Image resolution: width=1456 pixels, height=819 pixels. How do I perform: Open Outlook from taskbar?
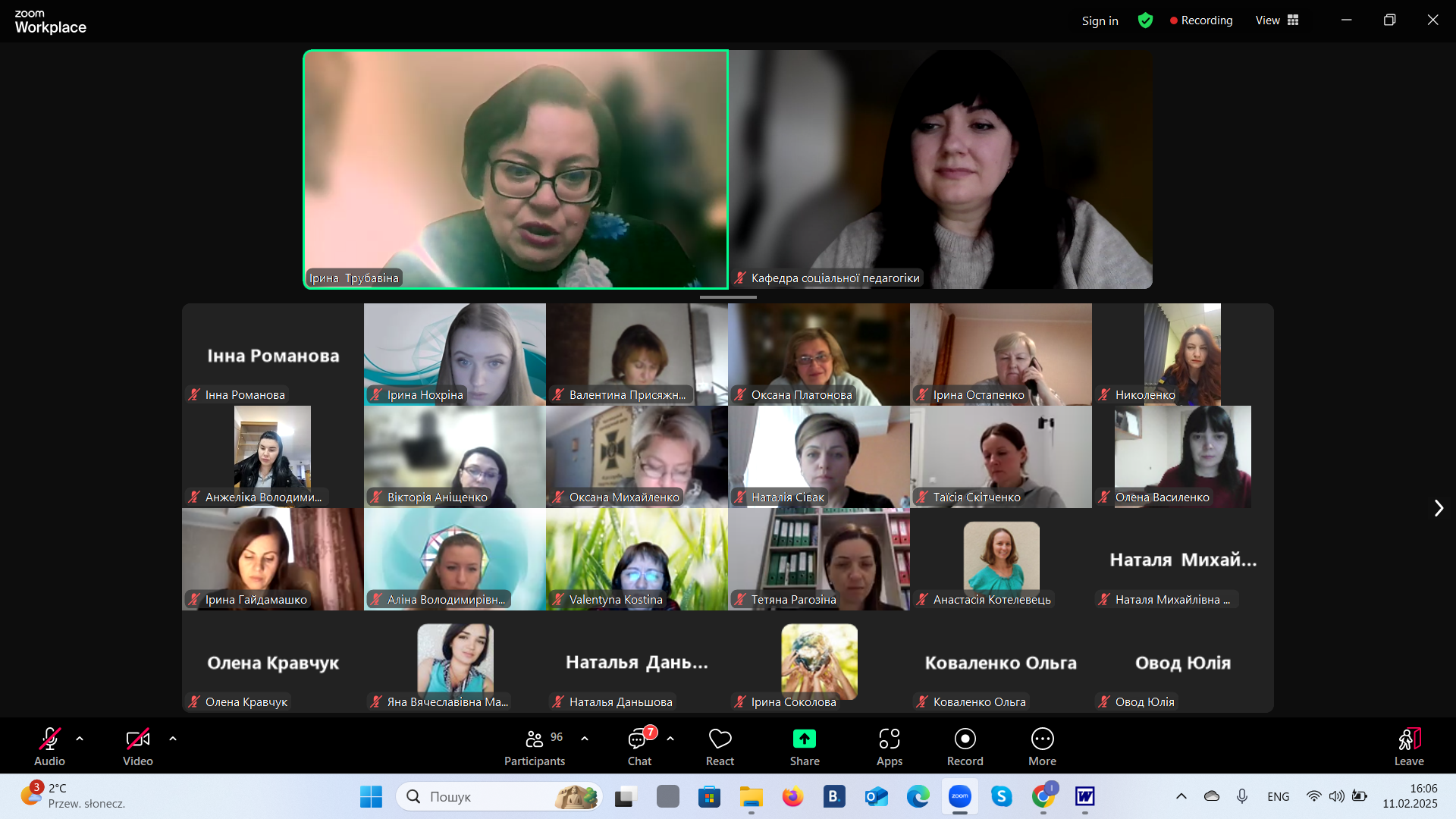click(x=876, y=796)
